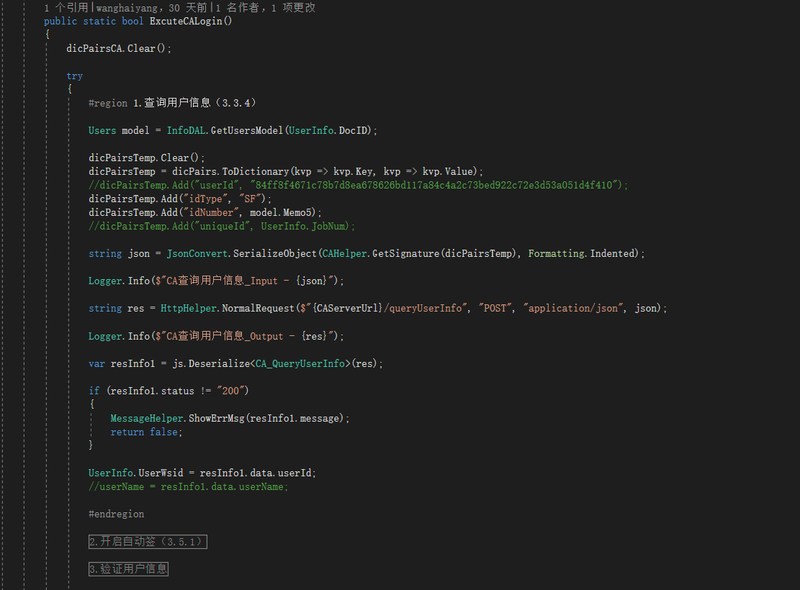Click the #region 1.查询用户信息 line
The image size is (800, 590).
click(172, 103)
